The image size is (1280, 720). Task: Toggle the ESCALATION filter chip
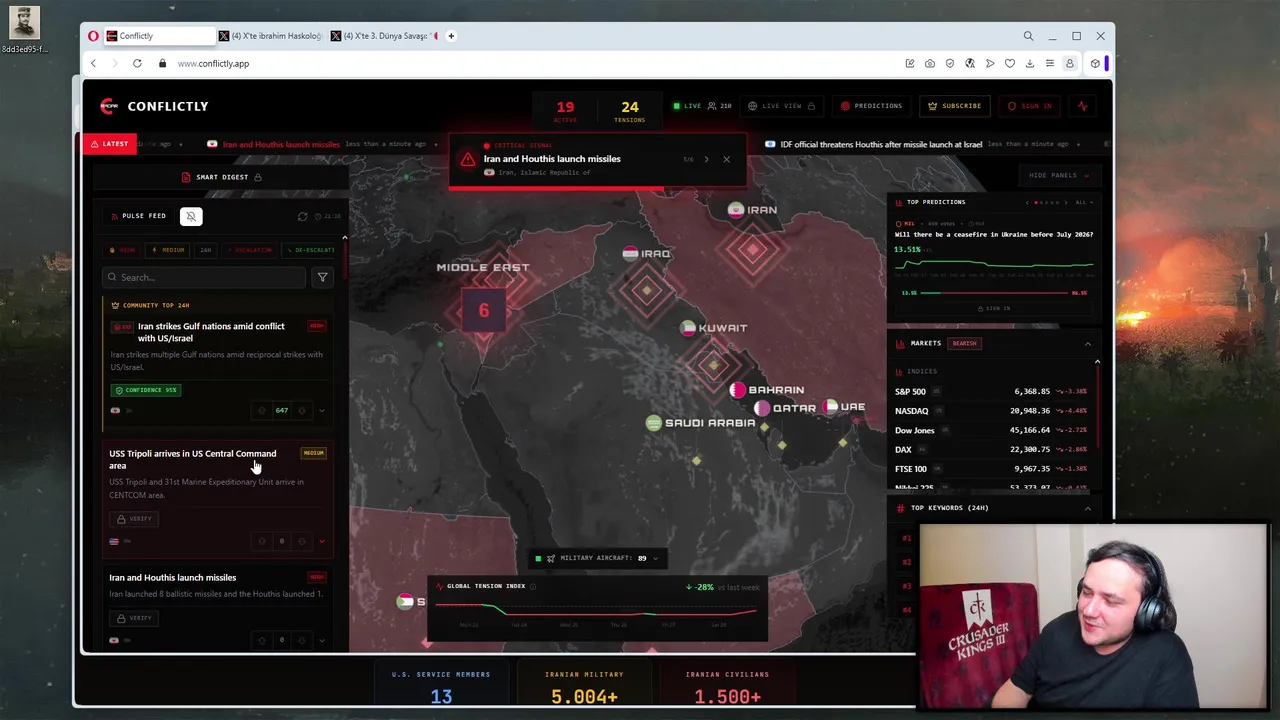[x=250, y=250]
